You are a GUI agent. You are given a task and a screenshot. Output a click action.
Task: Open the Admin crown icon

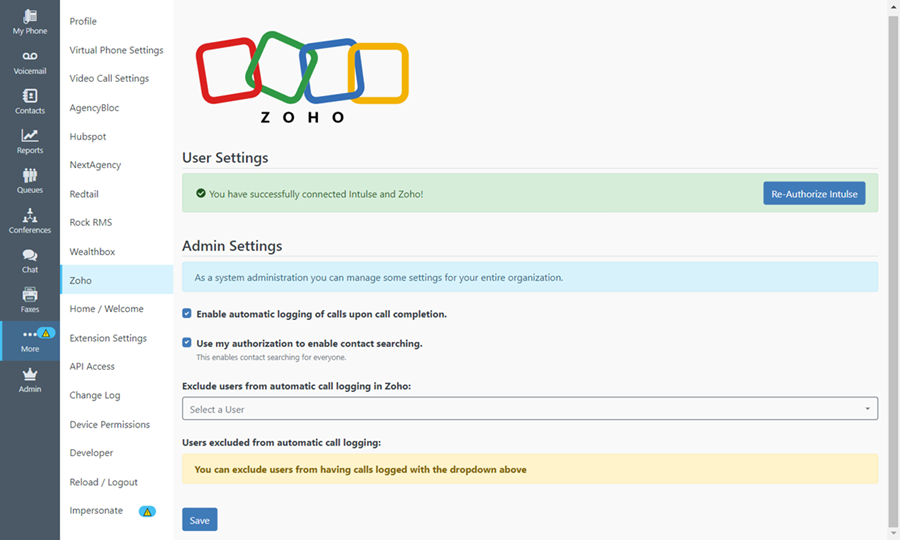30,374
